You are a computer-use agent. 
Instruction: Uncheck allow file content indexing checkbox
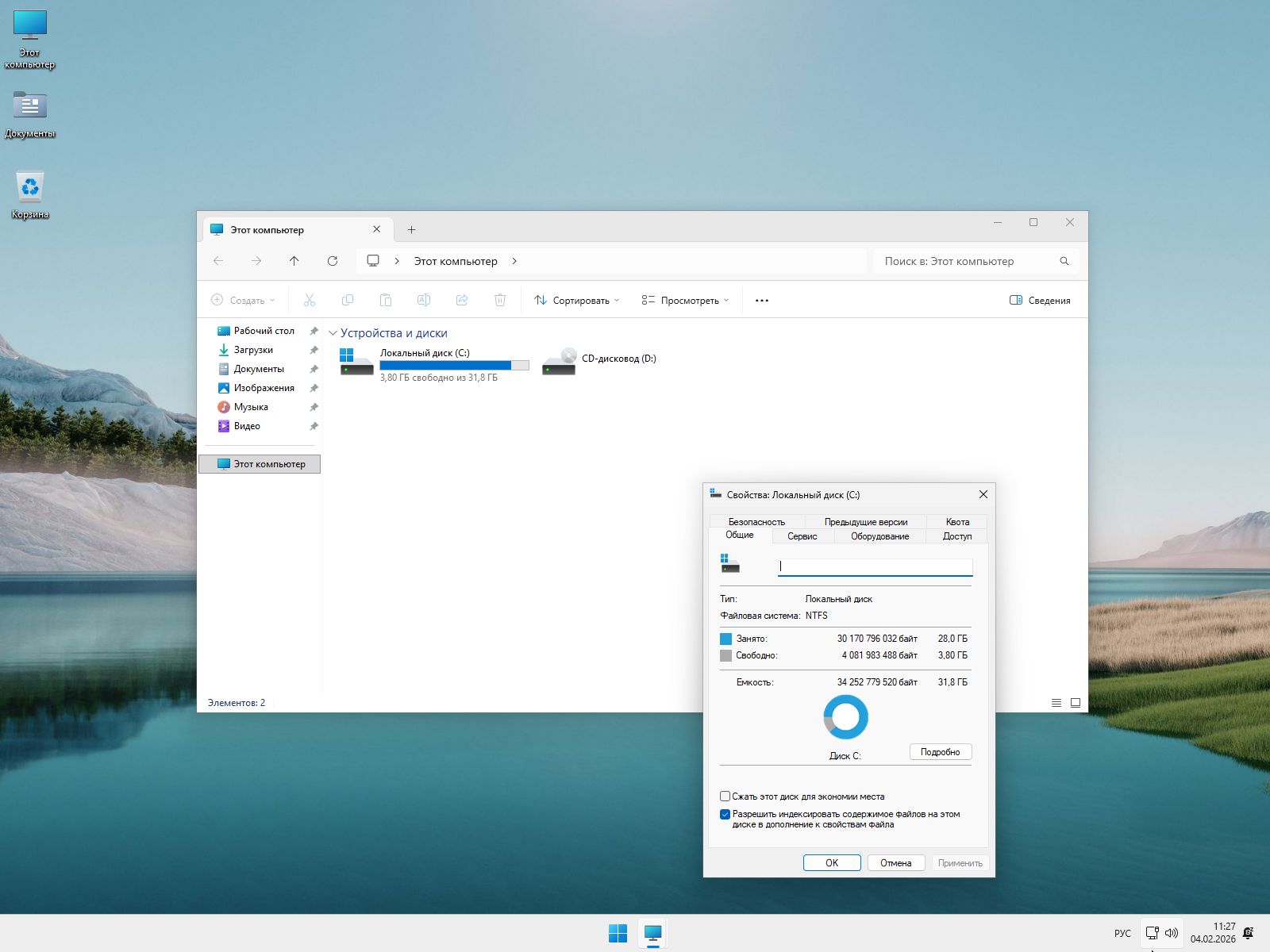(725, 814)
